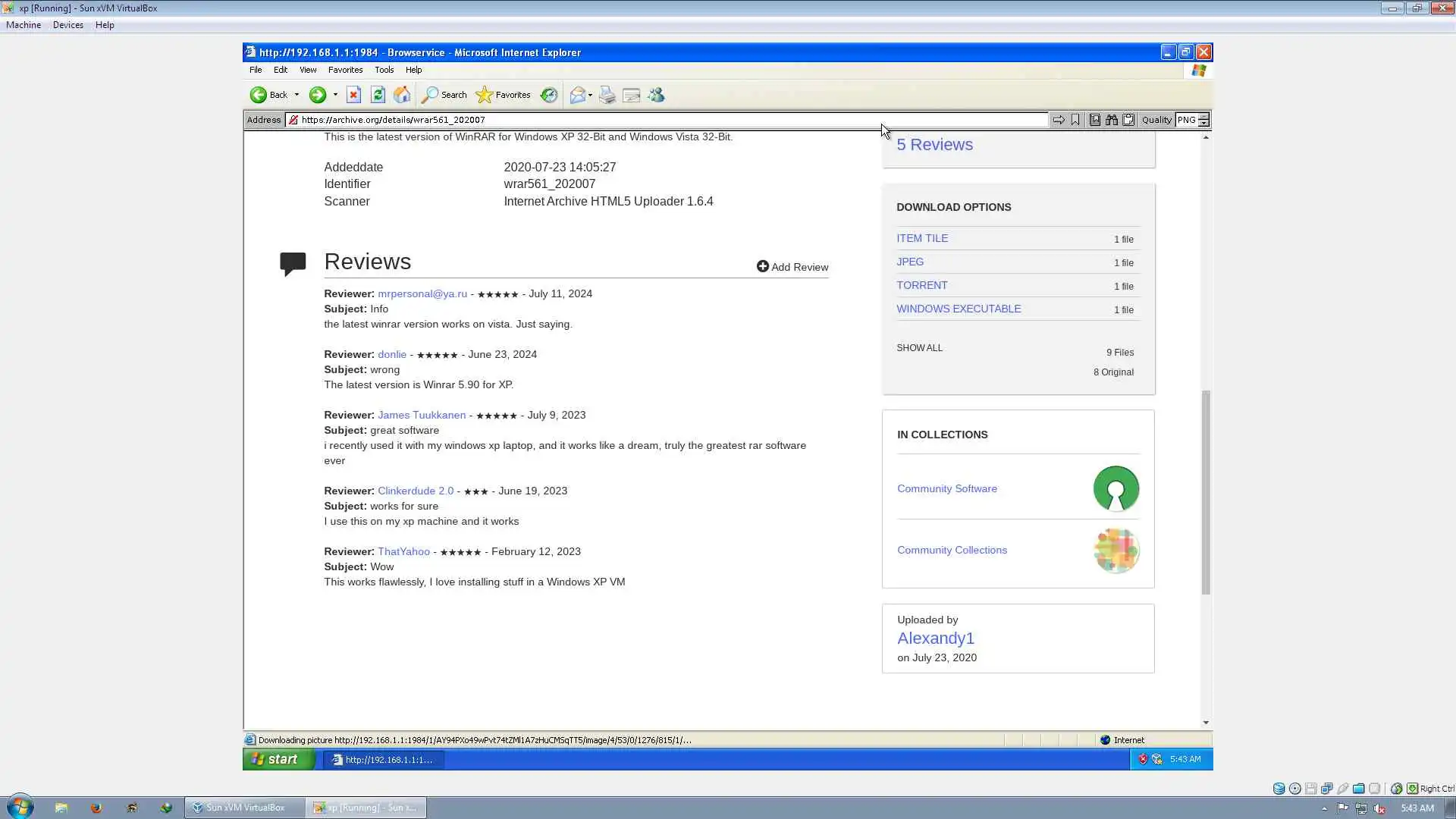Click the XP Start button
The height and width of the screenshot is (819, 1456).
pyautogui.click(x=276, y=759)
